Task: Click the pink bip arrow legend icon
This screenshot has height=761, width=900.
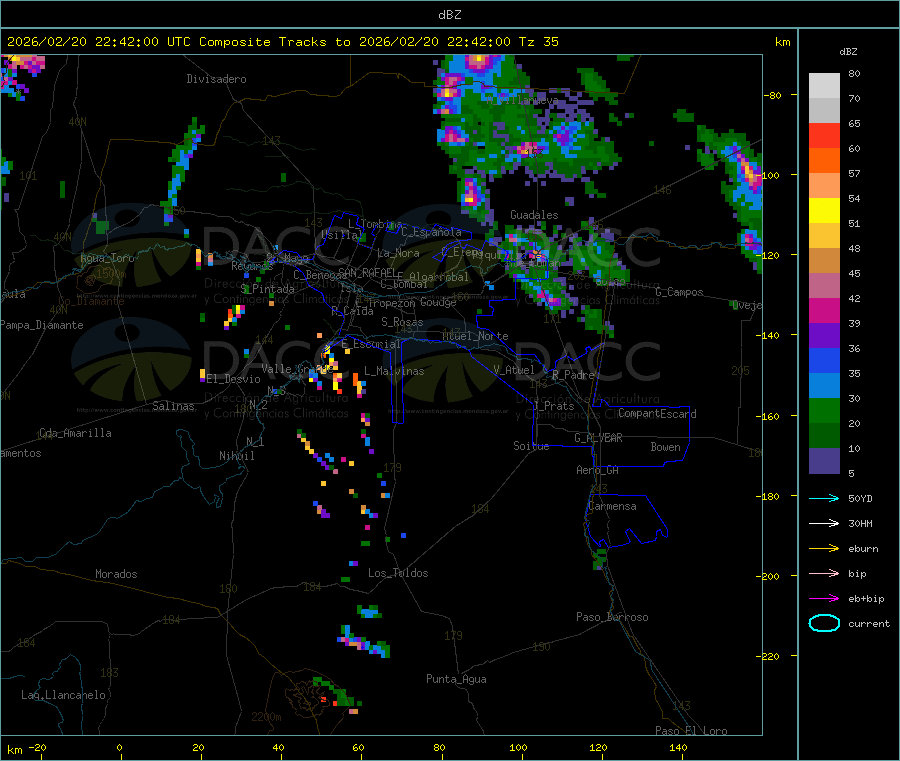Action: 824,573
